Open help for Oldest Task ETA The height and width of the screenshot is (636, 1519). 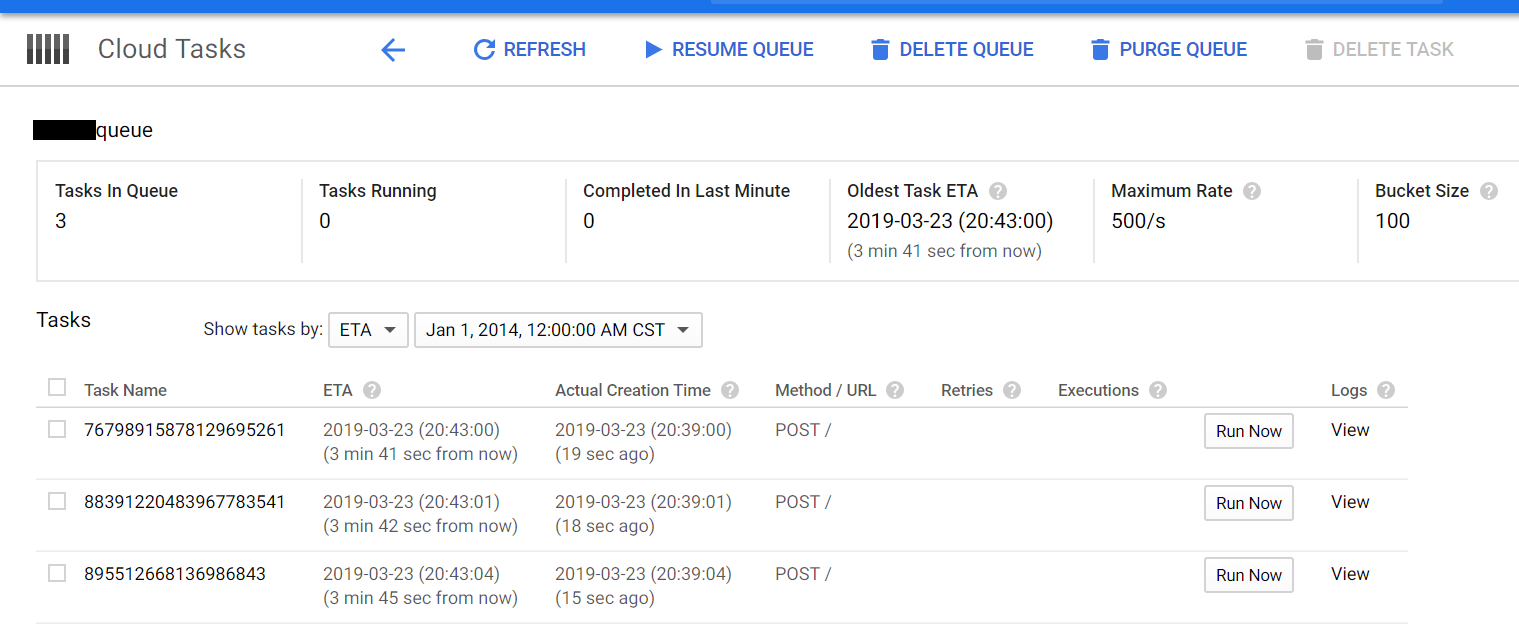tap(998, 191)
